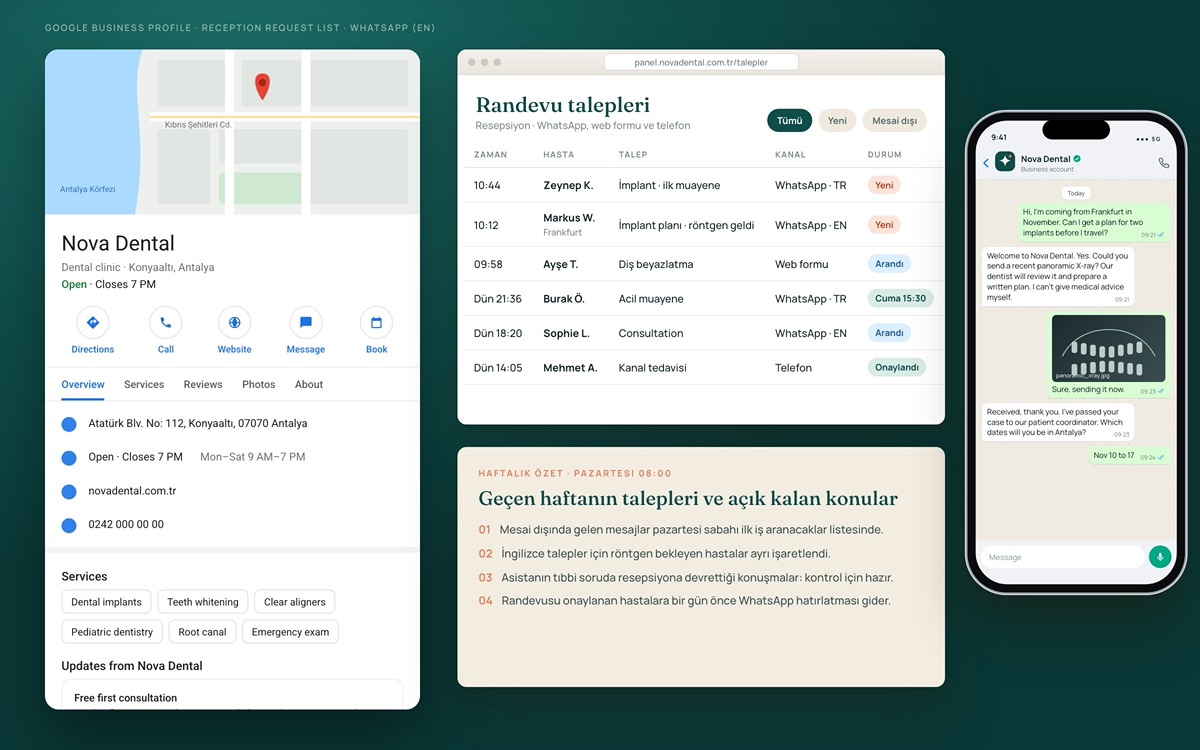Viewport: 1200px width, 750px height.
Task: Open the Free first consultation update card
Action: point(232,694)
